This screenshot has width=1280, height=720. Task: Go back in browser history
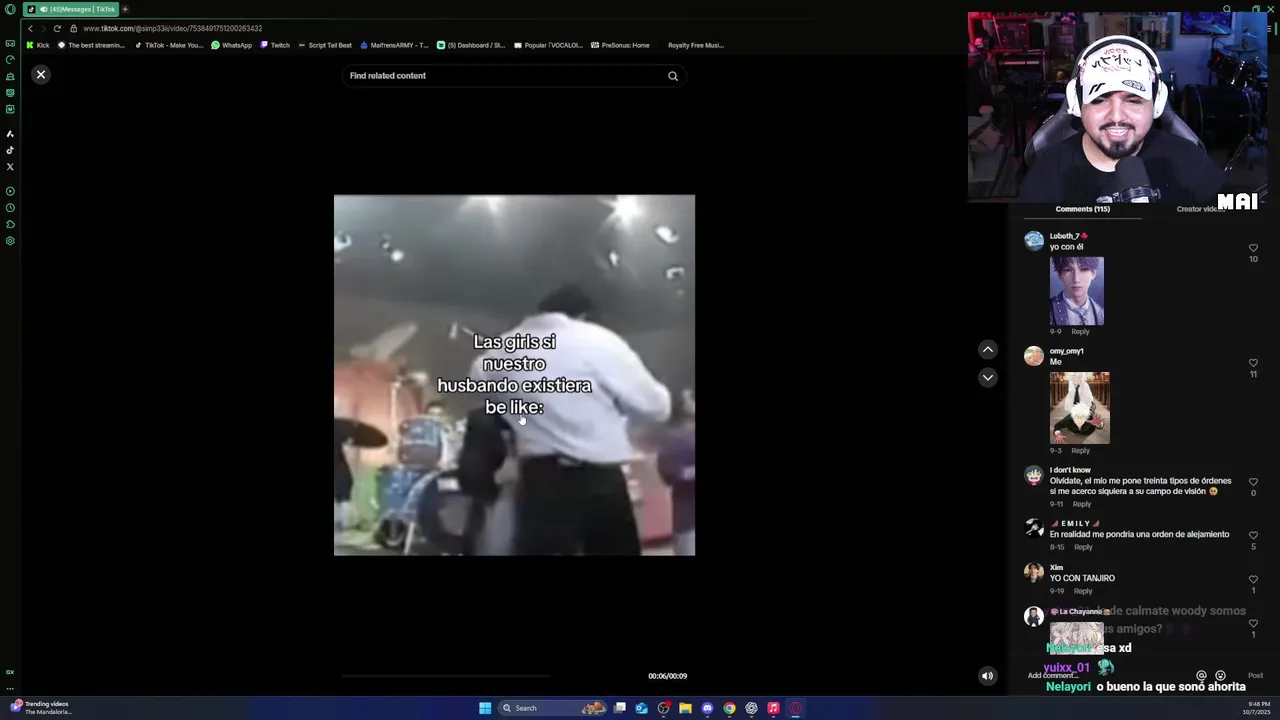point(30,28)
